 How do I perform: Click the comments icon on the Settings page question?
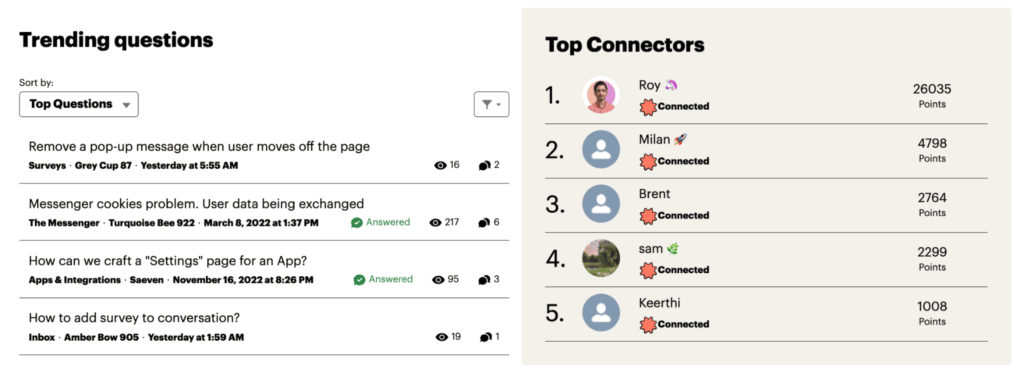point(484,280)
